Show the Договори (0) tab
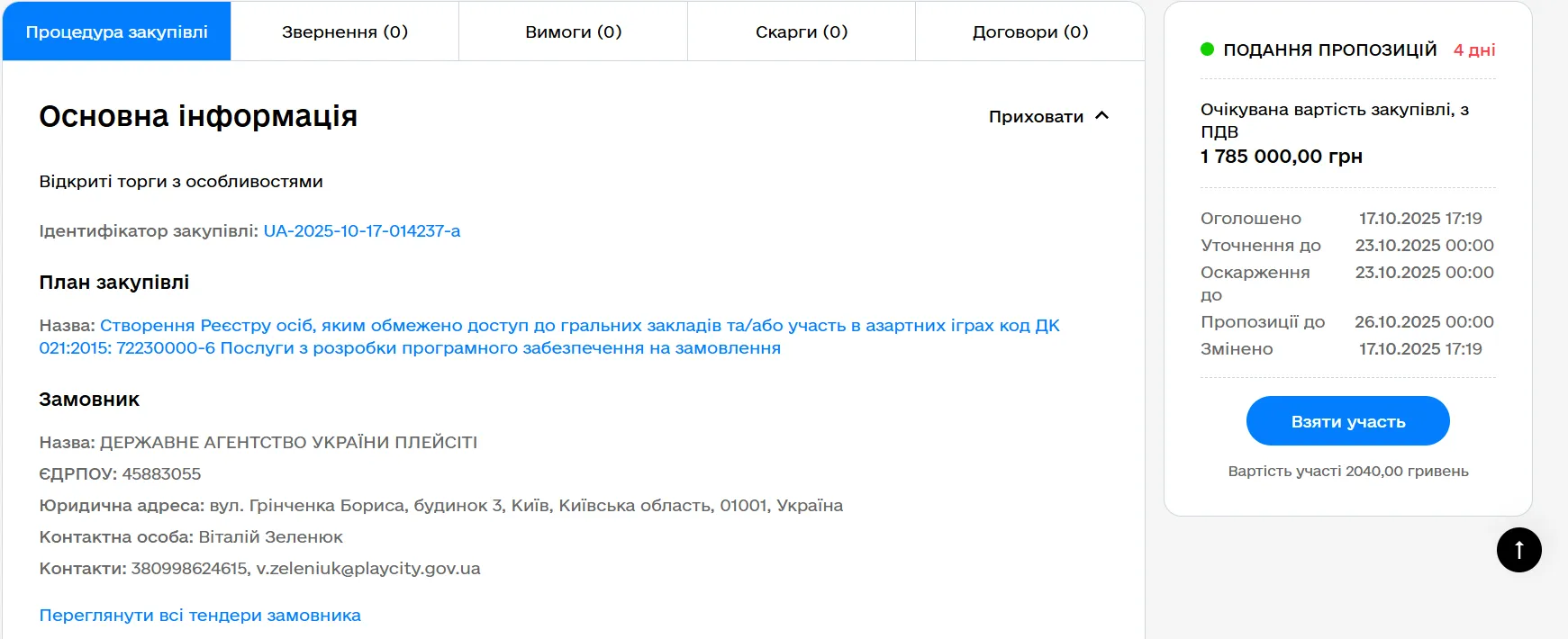The height and width of the screenshot is (639, 1568). click(1030, 31)
